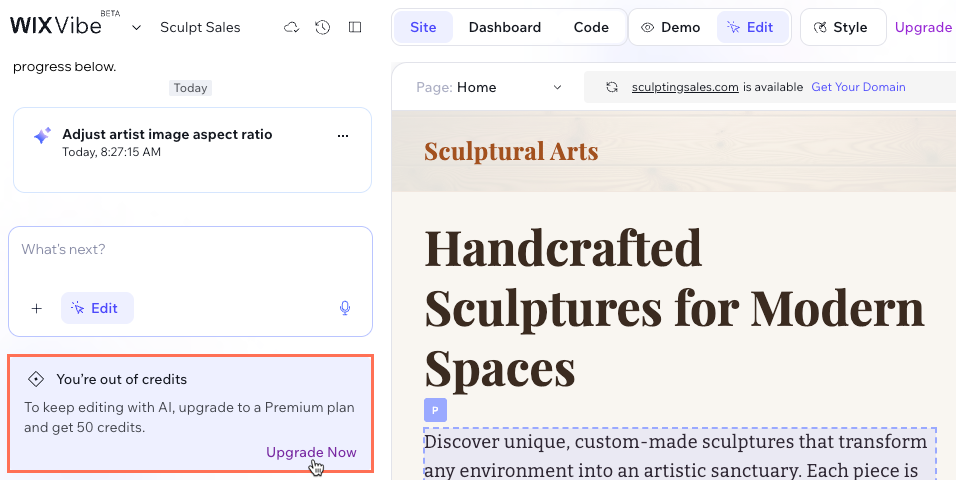956x480 pixels.
Task: Open the version history clock icon
Action: (322, 27)
